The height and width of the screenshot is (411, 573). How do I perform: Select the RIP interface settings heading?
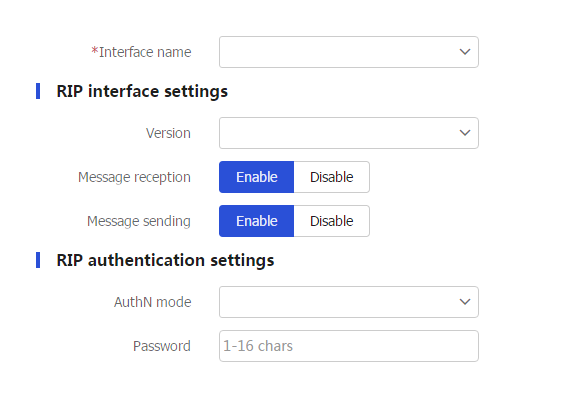tap(142, 91)
